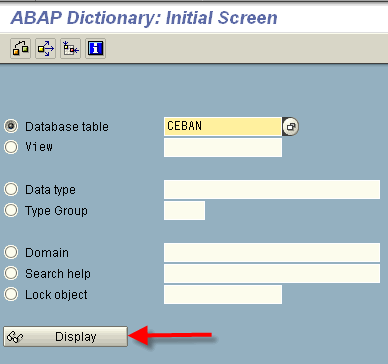388x364 pixels.
Task: Focus the Lock object input field
Action: click(x=223, y=294)
